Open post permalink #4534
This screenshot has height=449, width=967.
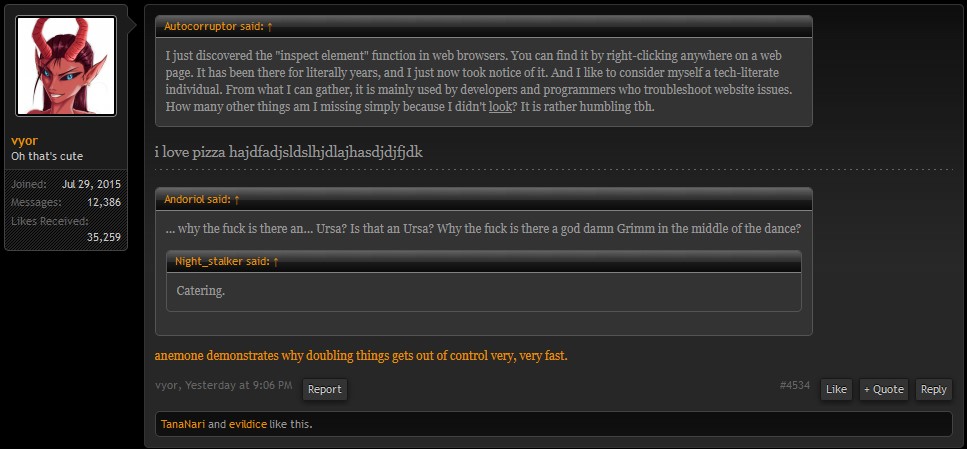[795, 385]
